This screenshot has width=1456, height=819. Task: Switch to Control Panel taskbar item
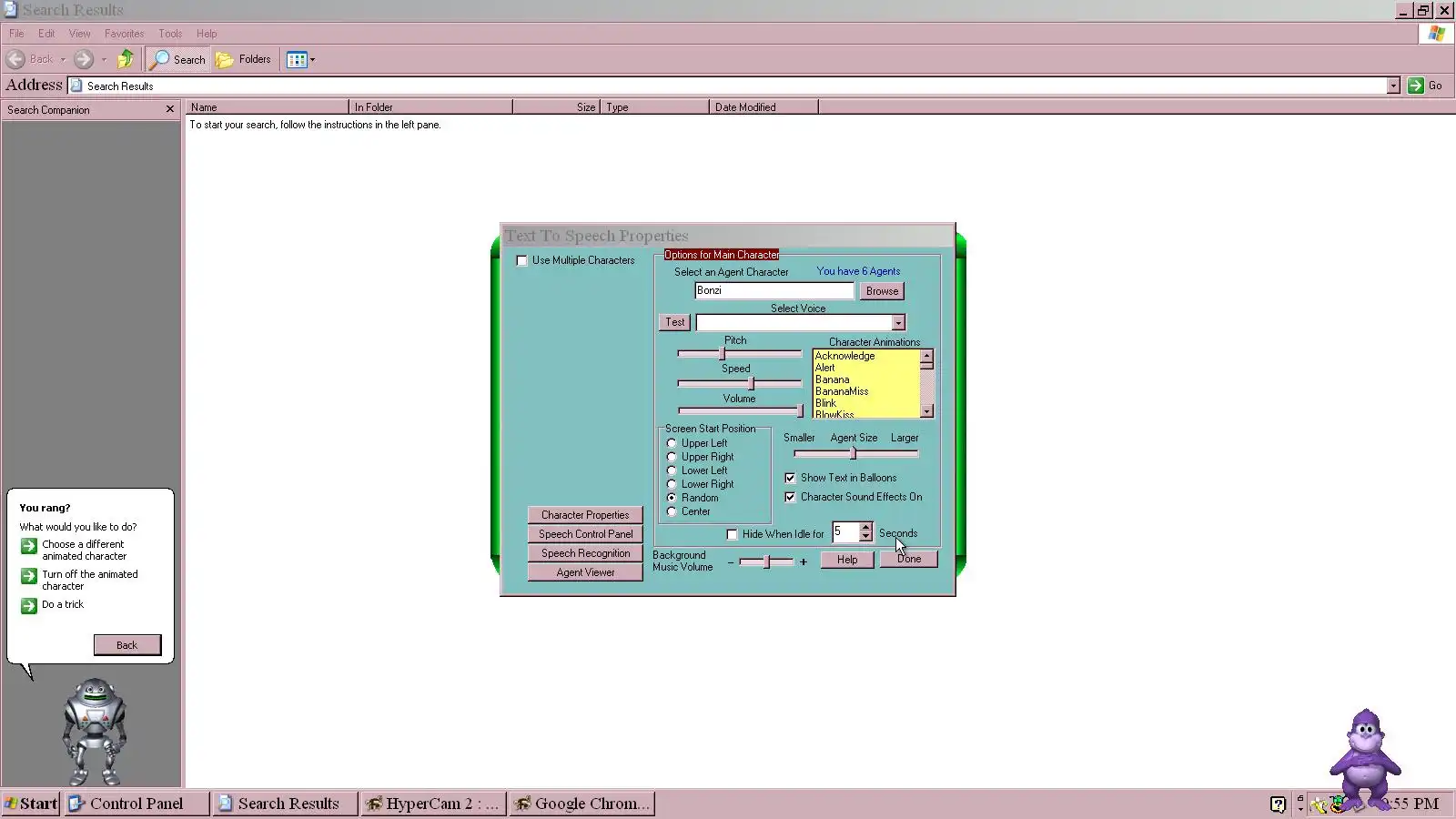coord(137,804)
